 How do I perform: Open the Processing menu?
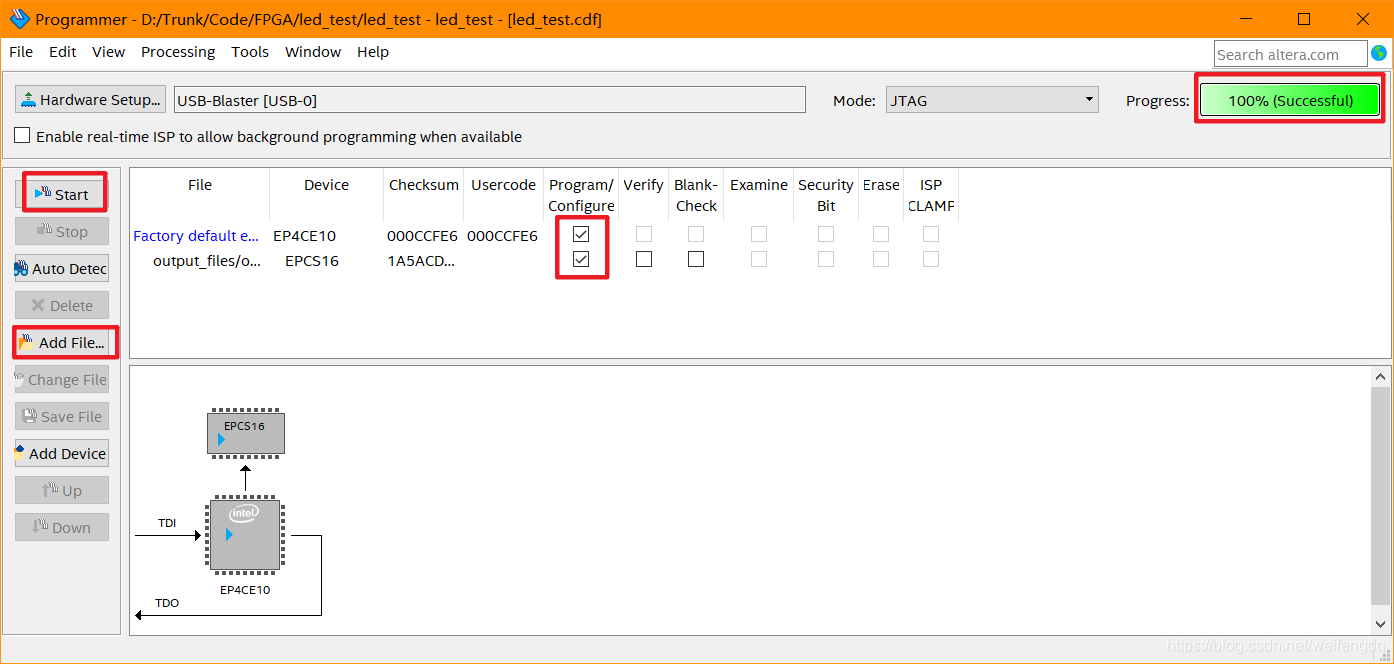178,52
